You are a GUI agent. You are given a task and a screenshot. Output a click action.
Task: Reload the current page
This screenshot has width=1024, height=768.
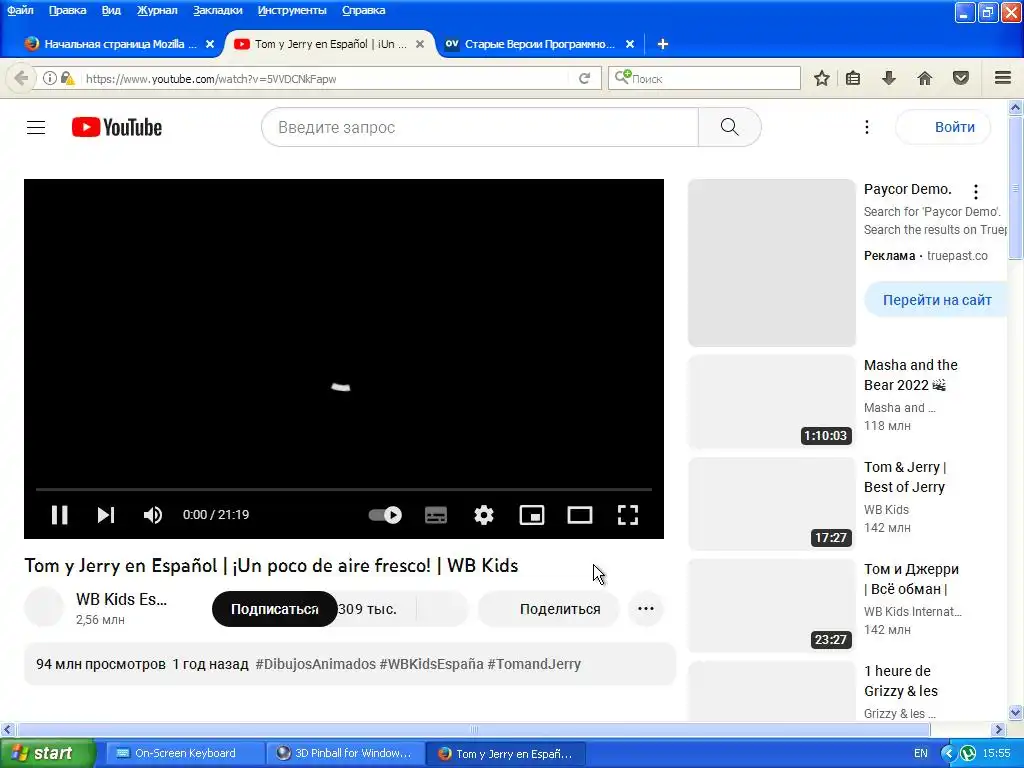(x=584, y=78)
